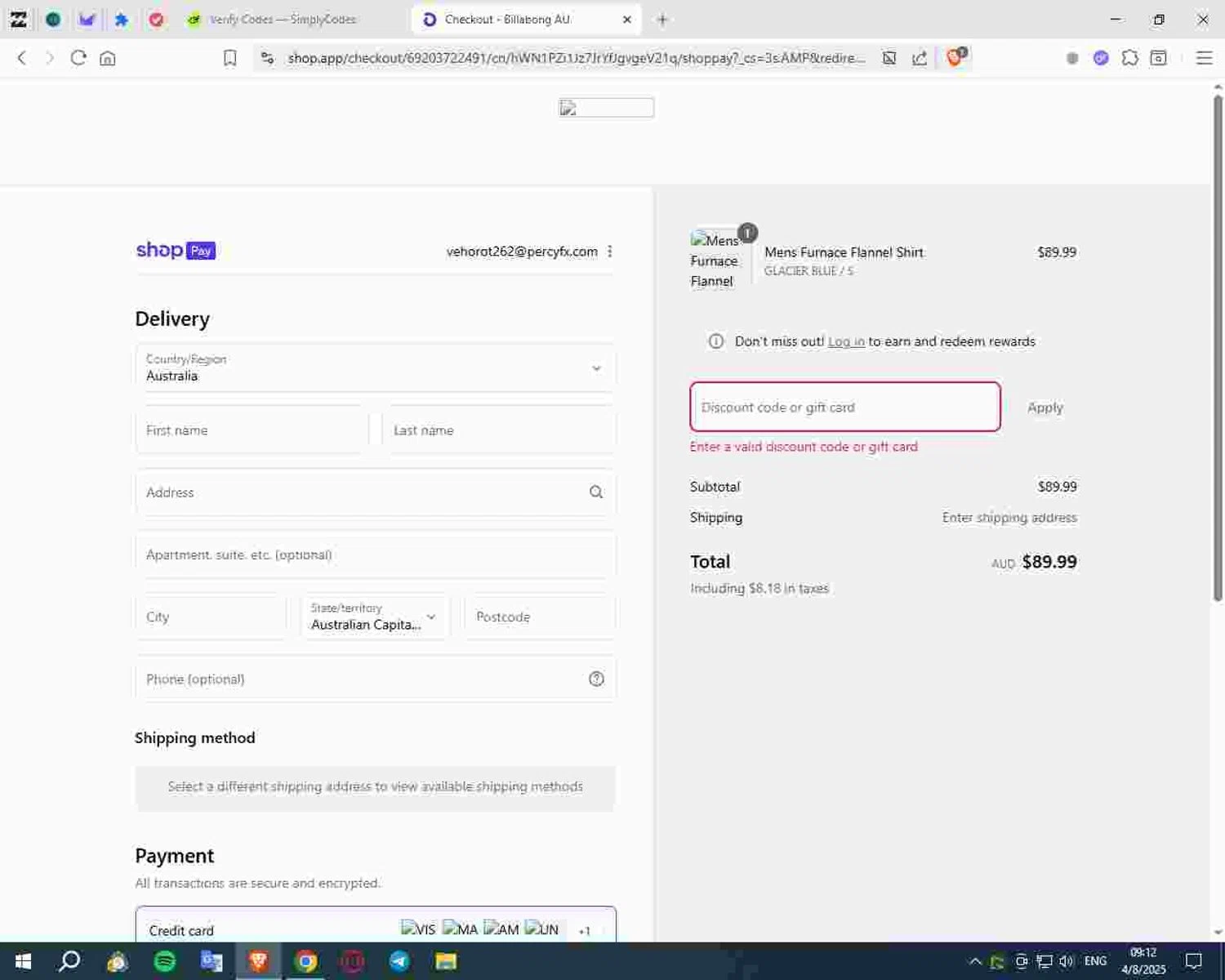Open a new browser tab
This screenshot has height=980, width=1225.
[x=662, y=20]
